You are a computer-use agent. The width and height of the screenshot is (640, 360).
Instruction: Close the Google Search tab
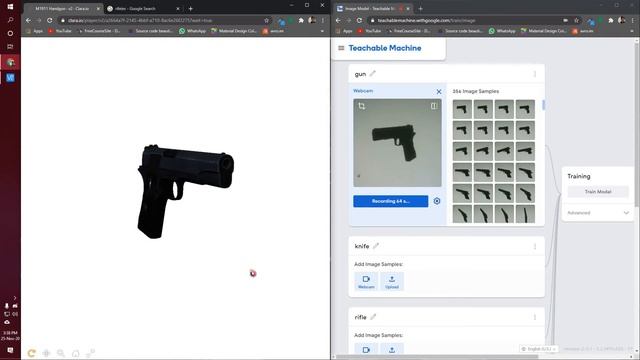178,9
